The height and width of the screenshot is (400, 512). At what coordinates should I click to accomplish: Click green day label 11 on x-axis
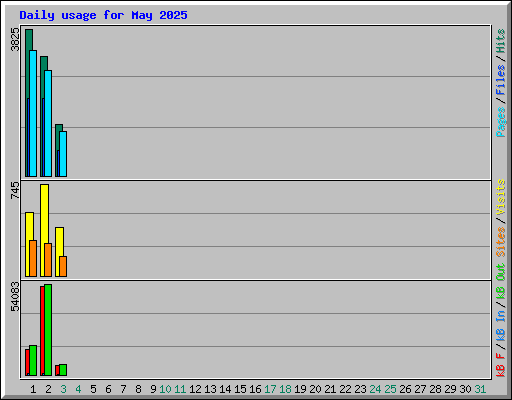point(180,389)
